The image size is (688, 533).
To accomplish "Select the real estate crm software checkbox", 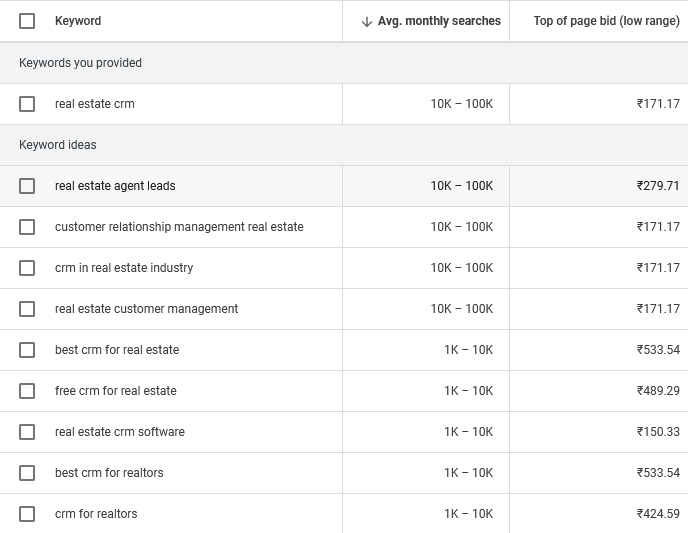I will [27, 432].
